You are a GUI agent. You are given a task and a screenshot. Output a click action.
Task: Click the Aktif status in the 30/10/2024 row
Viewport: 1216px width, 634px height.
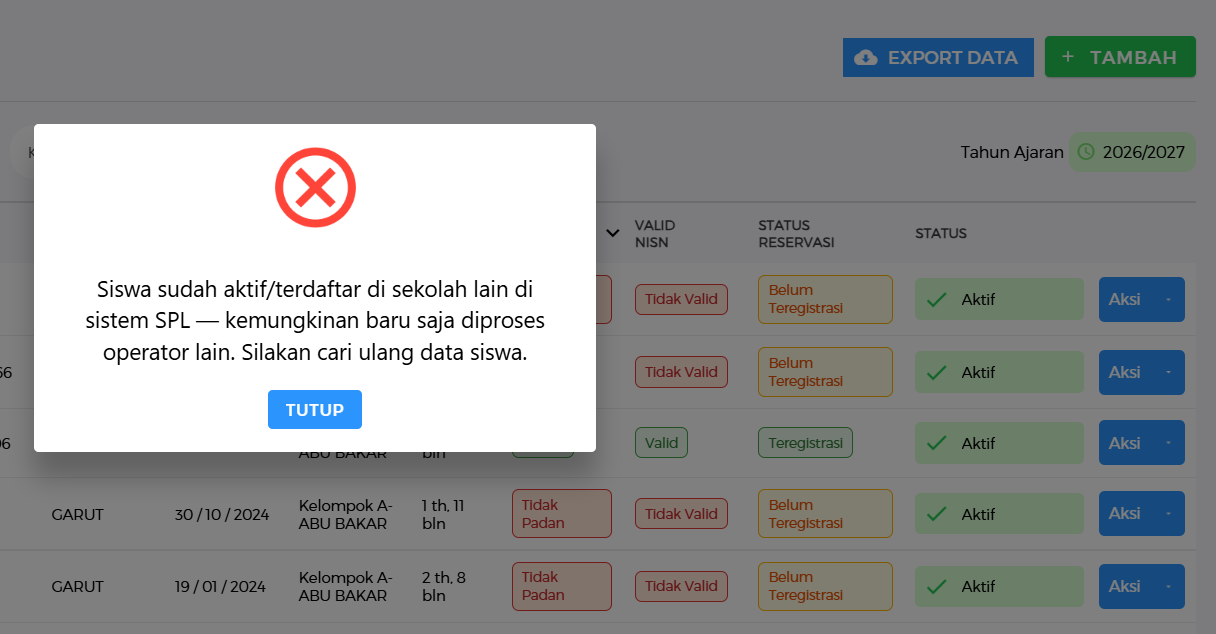point(999,514)
